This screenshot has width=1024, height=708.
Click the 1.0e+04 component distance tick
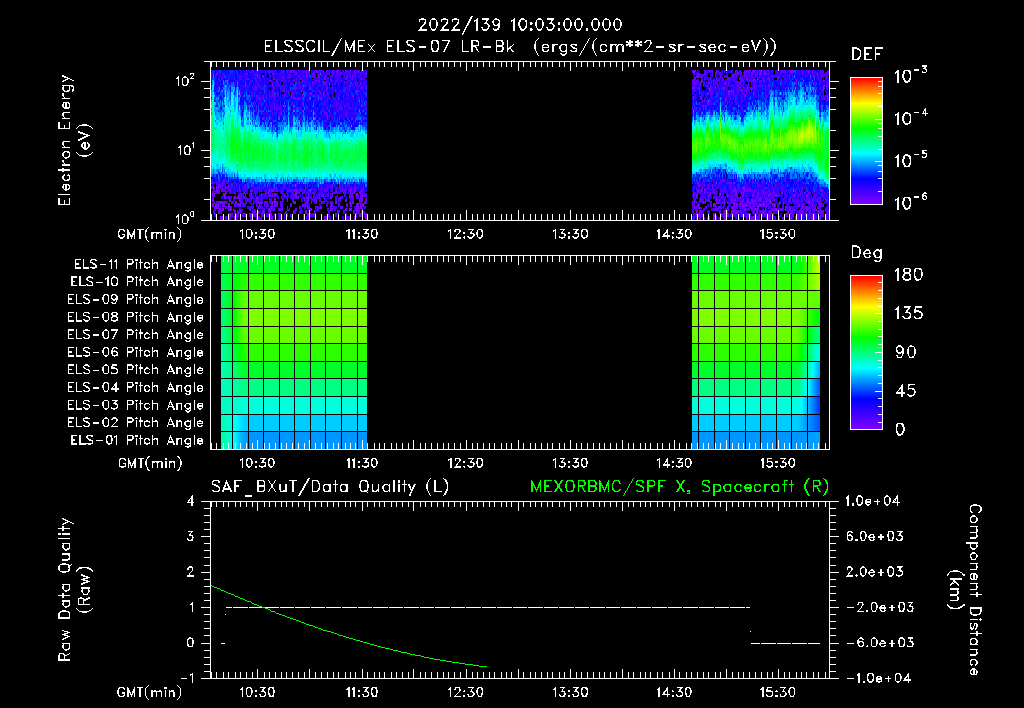tap(872, 501)
